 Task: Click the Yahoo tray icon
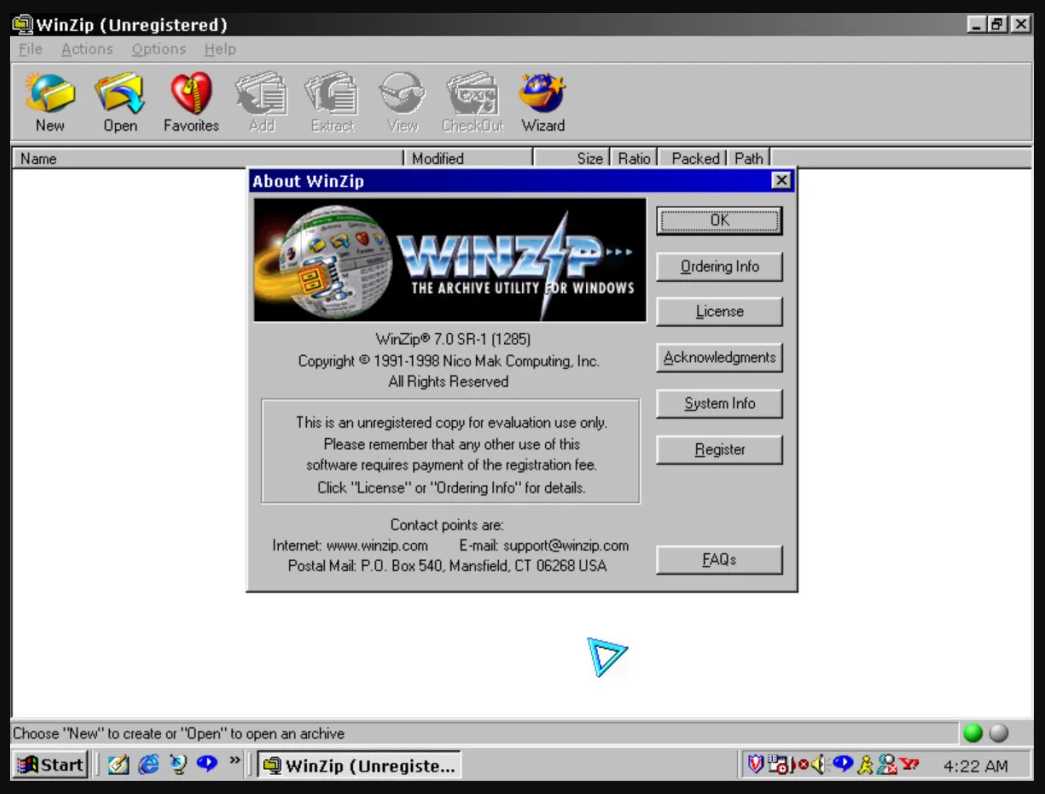tap(909, 764)
